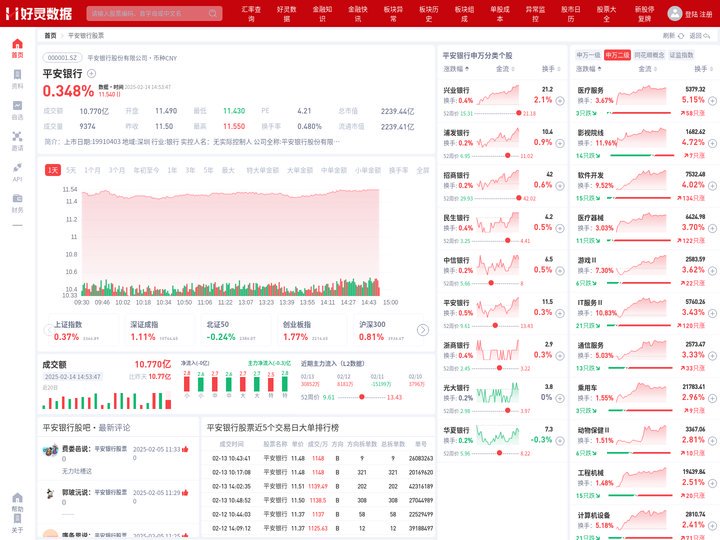Like 郭破浣's comment with thumbs-up
The image size is (720, 540).
tap(185, 492)
